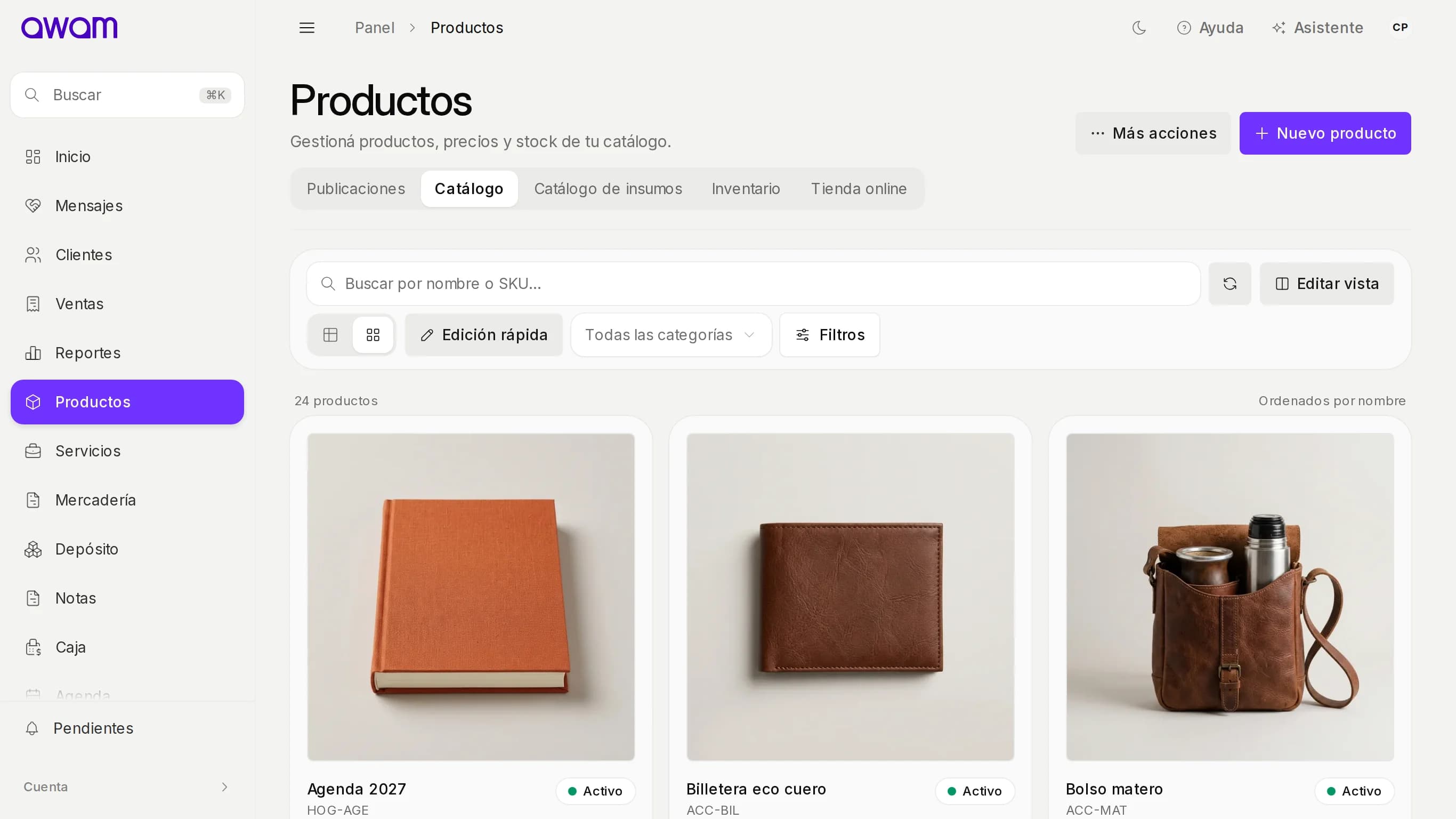Open Clientes in sidebar
This screenshot has width=1456, height=819.
(x=127, y=255)
